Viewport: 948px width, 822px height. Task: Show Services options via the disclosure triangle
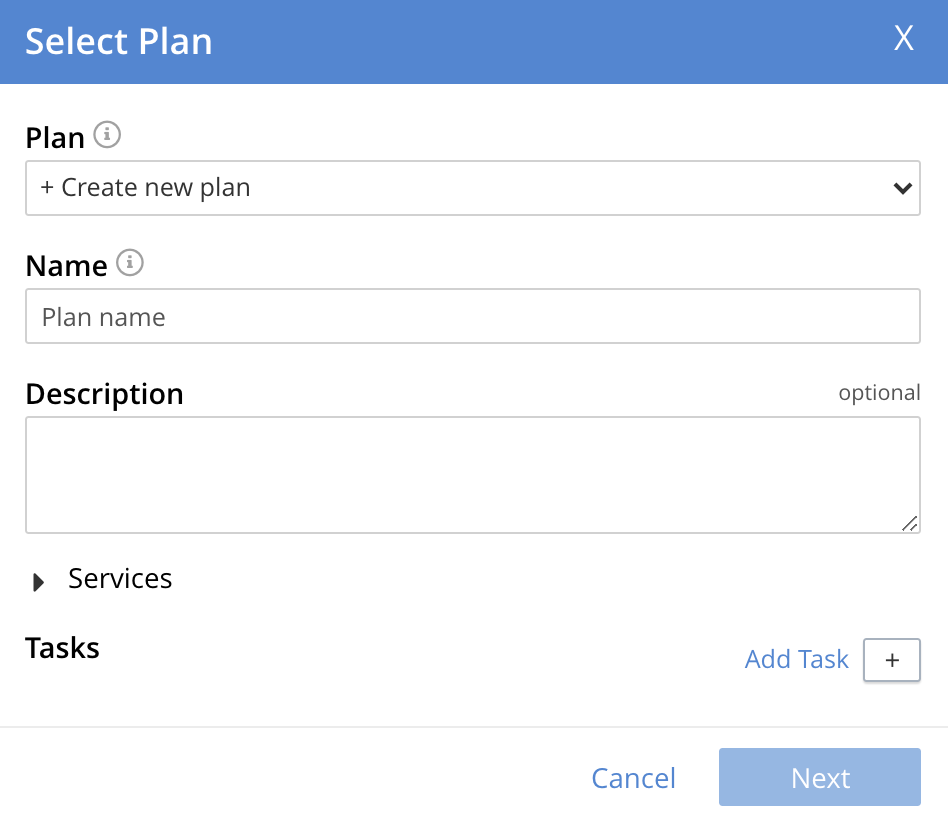pyautogui.click(x=38, y=581)
